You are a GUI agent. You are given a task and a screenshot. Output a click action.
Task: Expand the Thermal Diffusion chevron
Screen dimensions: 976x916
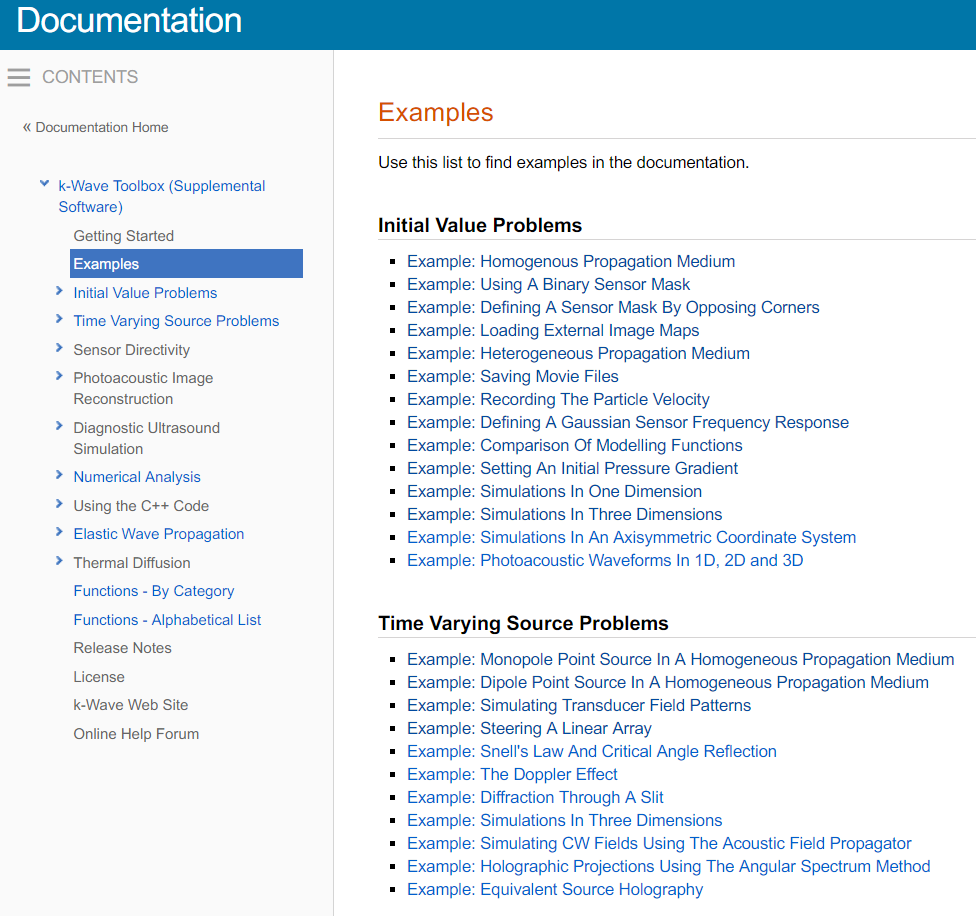60,562
